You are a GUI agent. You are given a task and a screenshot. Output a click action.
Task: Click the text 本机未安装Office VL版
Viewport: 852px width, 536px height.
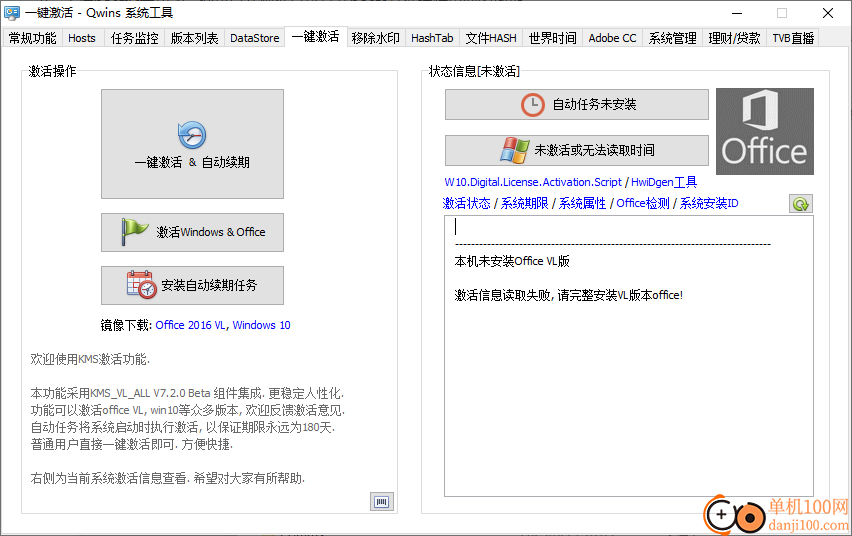pos(512,261)
